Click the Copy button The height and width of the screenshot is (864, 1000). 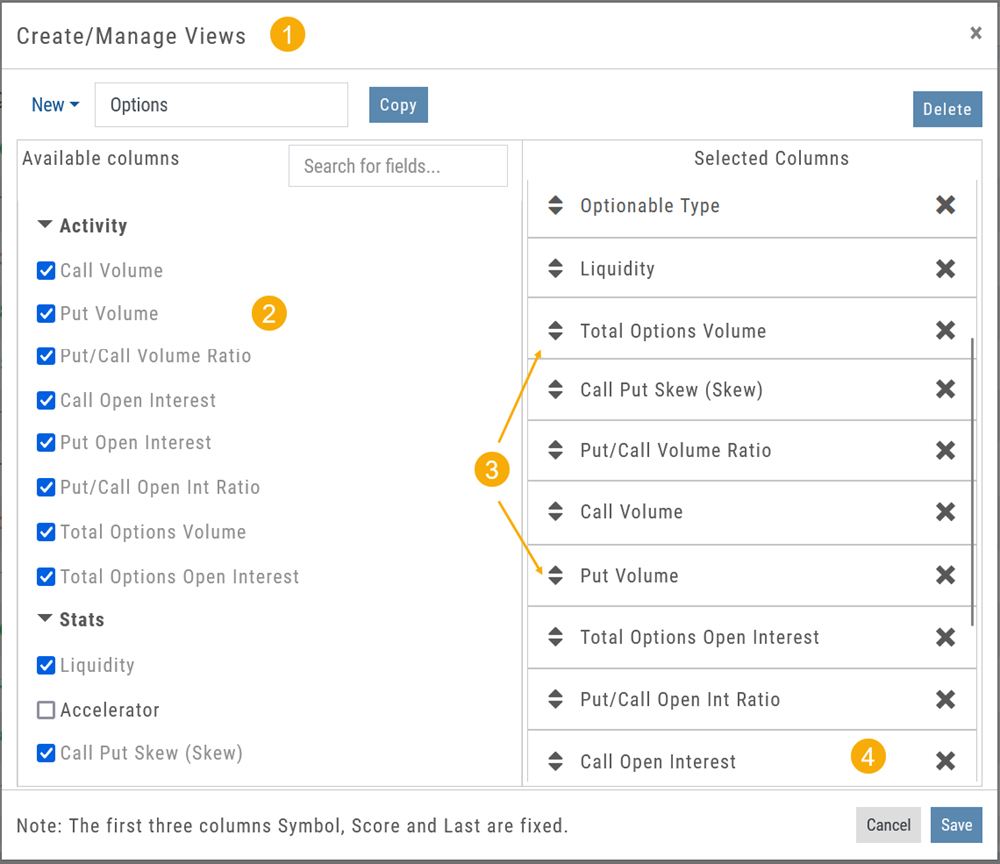pos(398,105)
